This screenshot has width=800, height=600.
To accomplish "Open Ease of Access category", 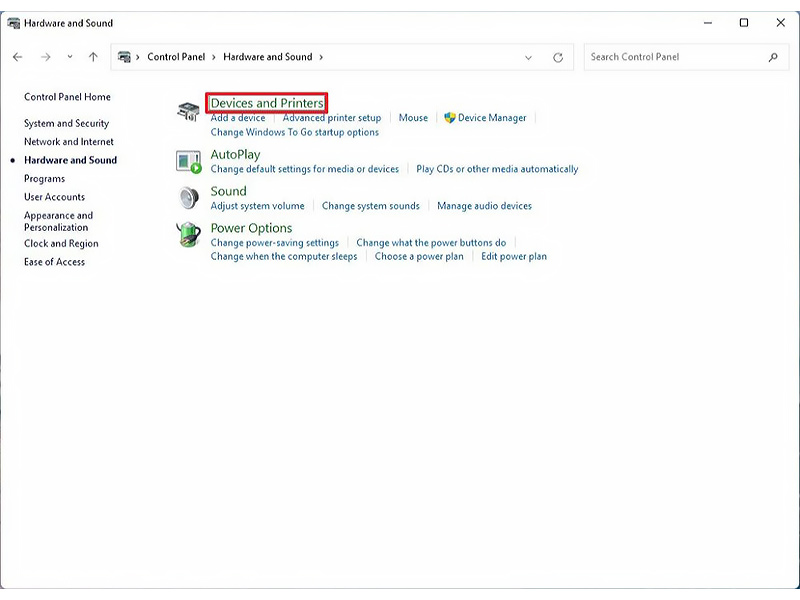I will point(55,262).
